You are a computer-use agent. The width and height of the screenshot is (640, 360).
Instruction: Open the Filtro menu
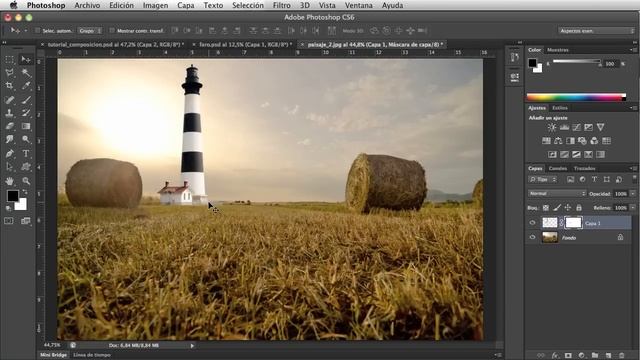[282, 5]
